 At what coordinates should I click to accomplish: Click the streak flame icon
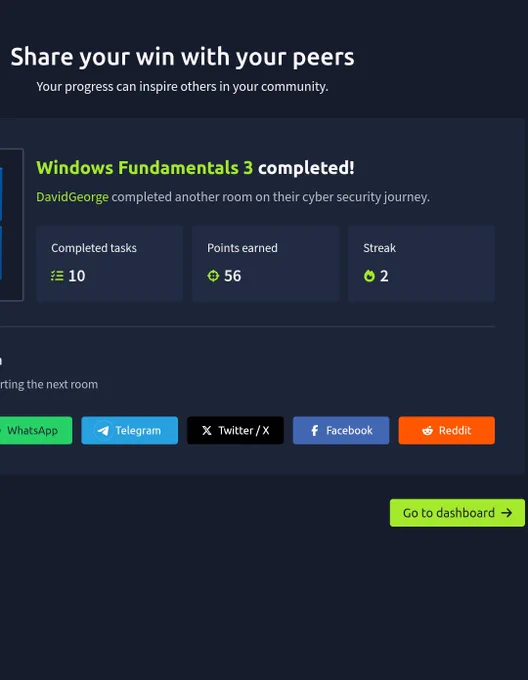(369, 276)
